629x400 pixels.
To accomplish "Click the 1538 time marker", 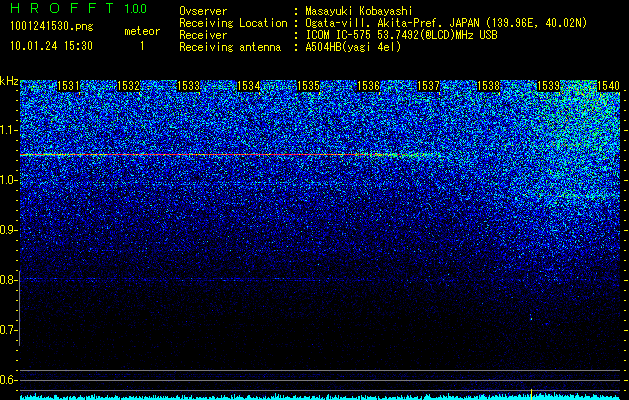I will pos(488,86).
